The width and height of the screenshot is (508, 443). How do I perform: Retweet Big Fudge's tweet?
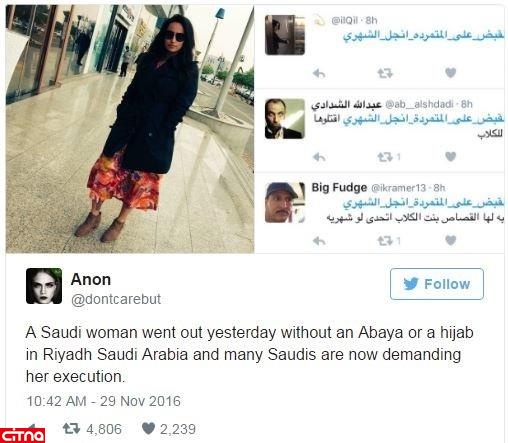pos(385,241)
